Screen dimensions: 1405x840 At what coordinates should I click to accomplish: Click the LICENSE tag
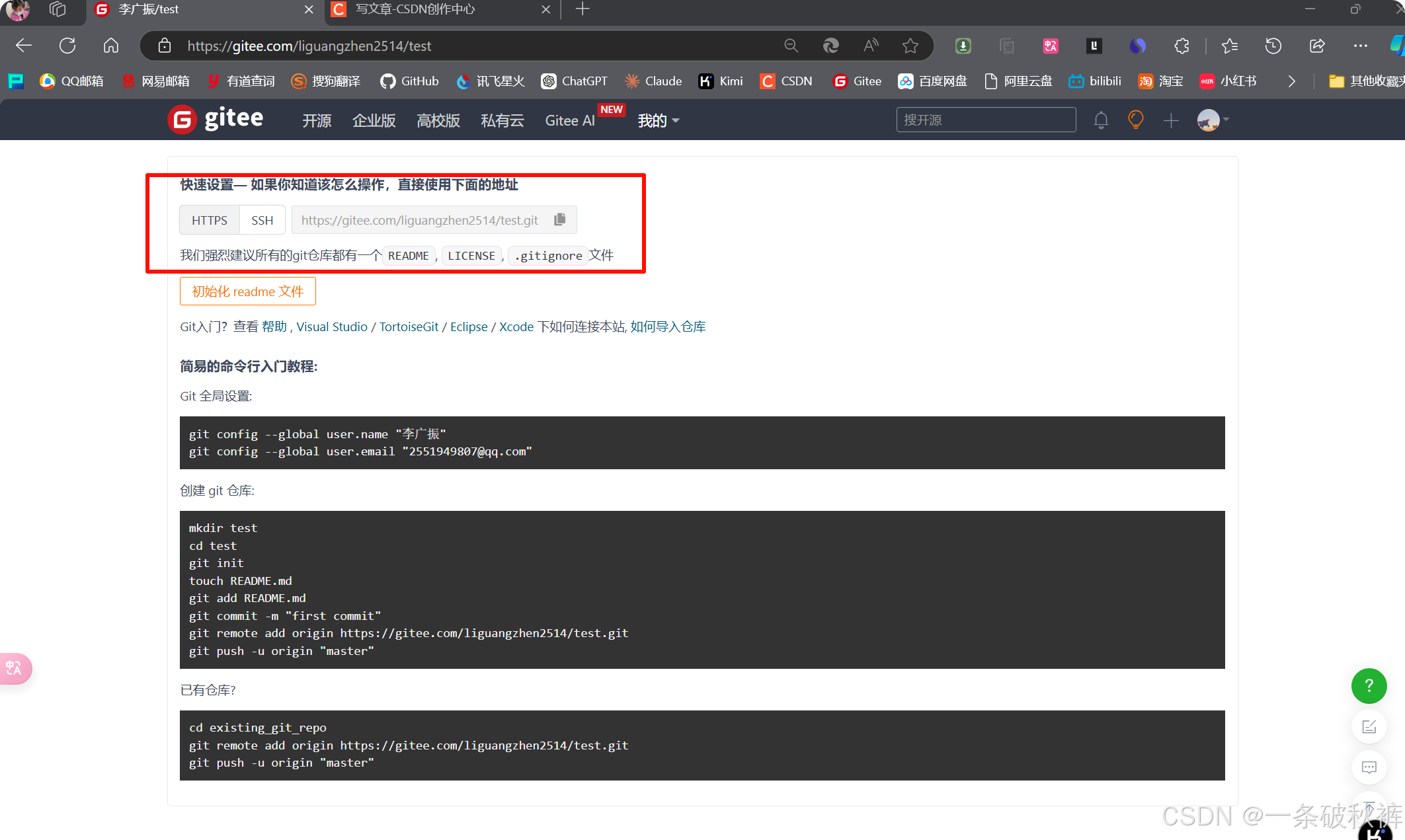pos(471,256)
